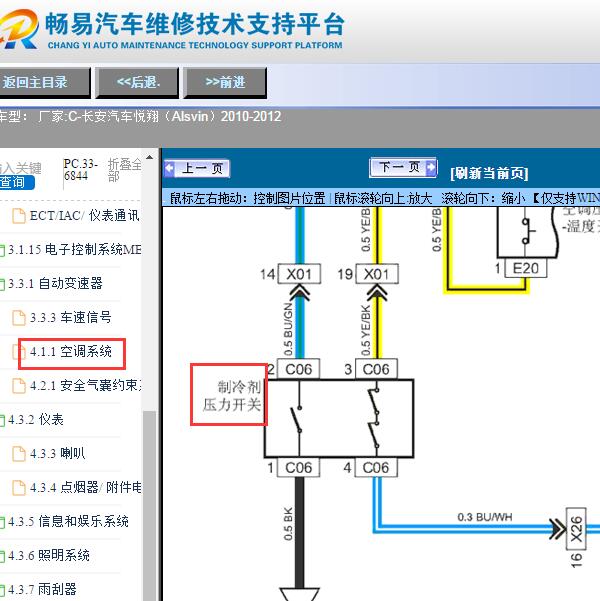The image size is (600, 601).
Task: Expand folder icon beside 4.3.6 照明系统
Action: [2, 556]
